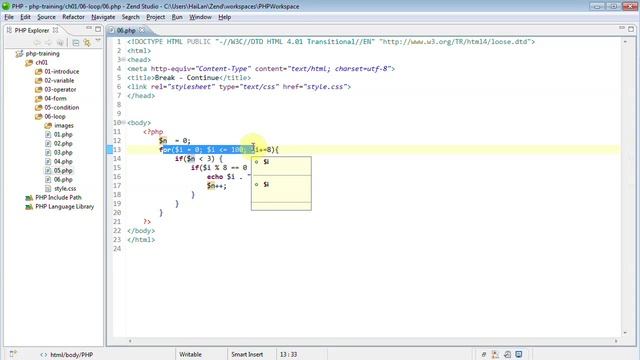Click the circular-arrow icon in status bar
This screenshot has width=640, height=360.
(x=507, y=354)
